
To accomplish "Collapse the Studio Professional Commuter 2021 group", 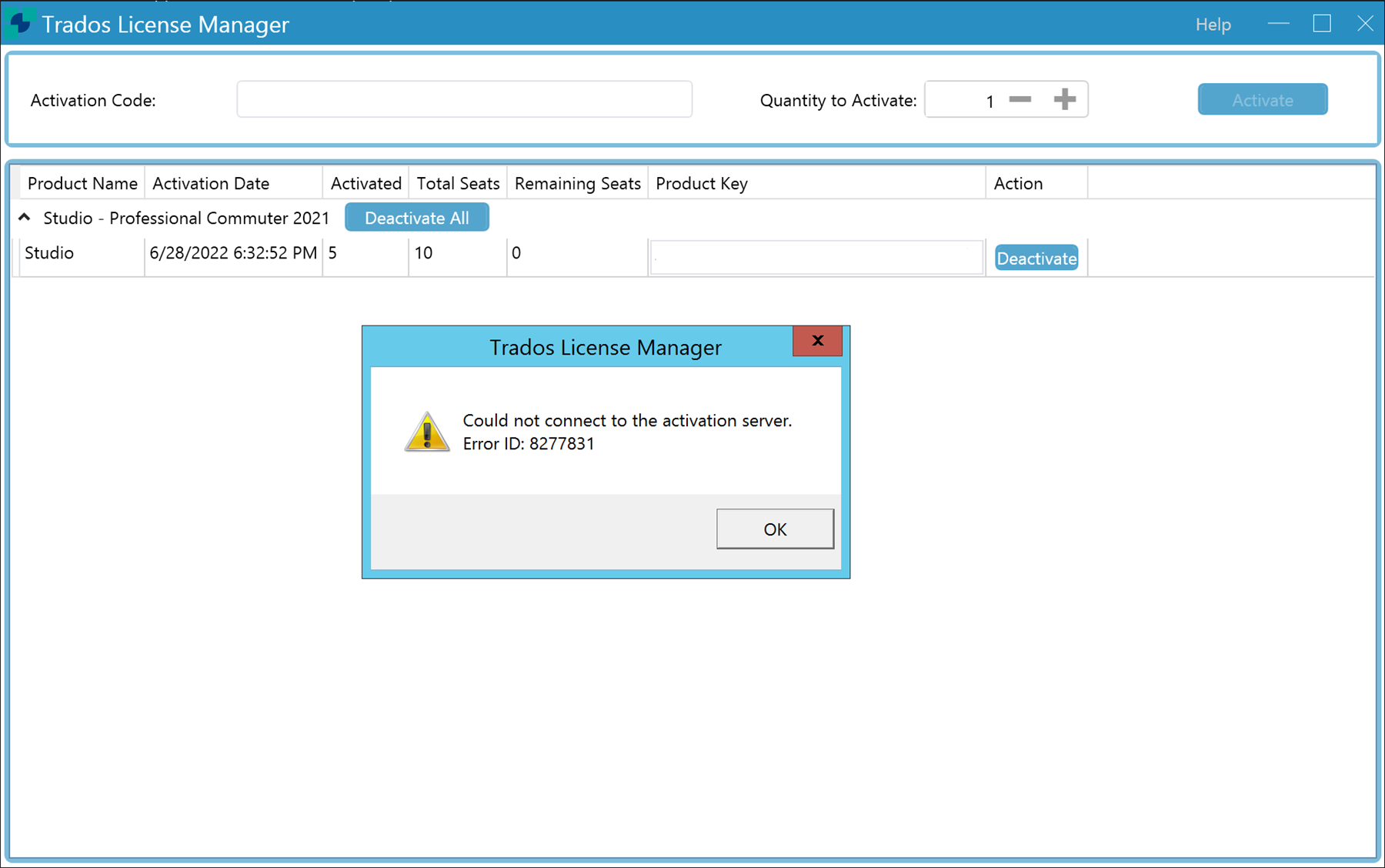I will pos(25,218).
